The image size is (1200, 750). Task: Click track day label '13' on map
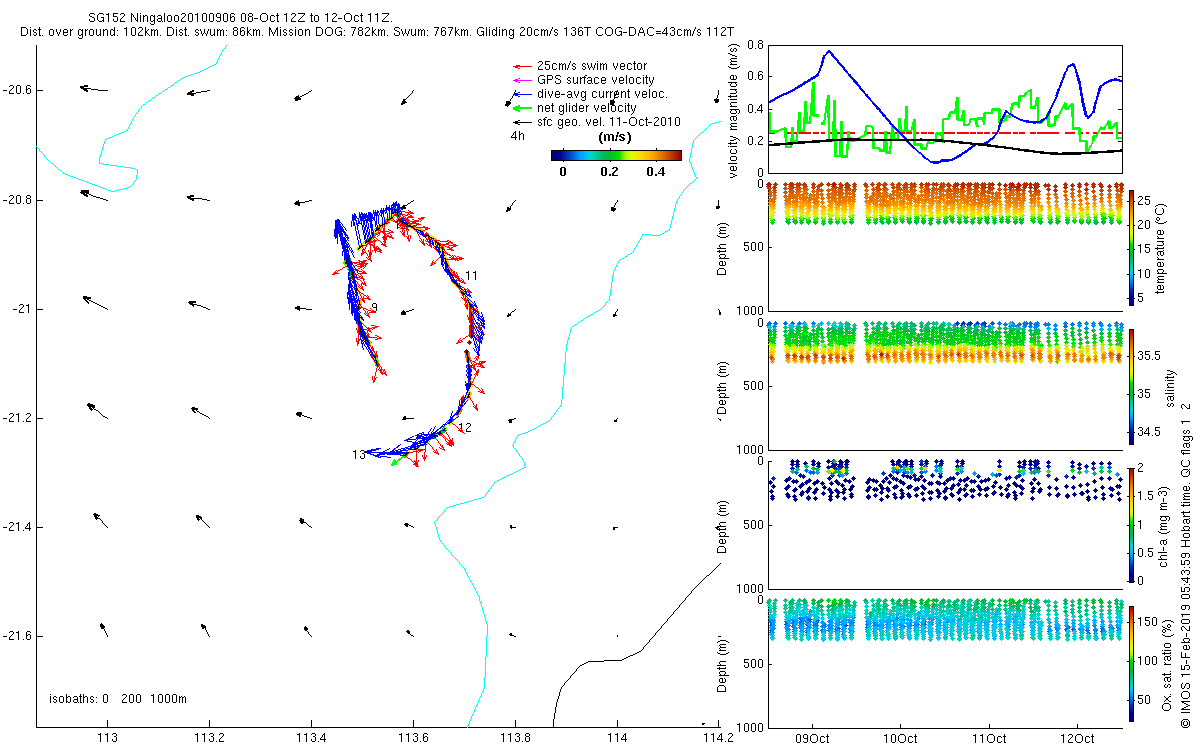359,455
